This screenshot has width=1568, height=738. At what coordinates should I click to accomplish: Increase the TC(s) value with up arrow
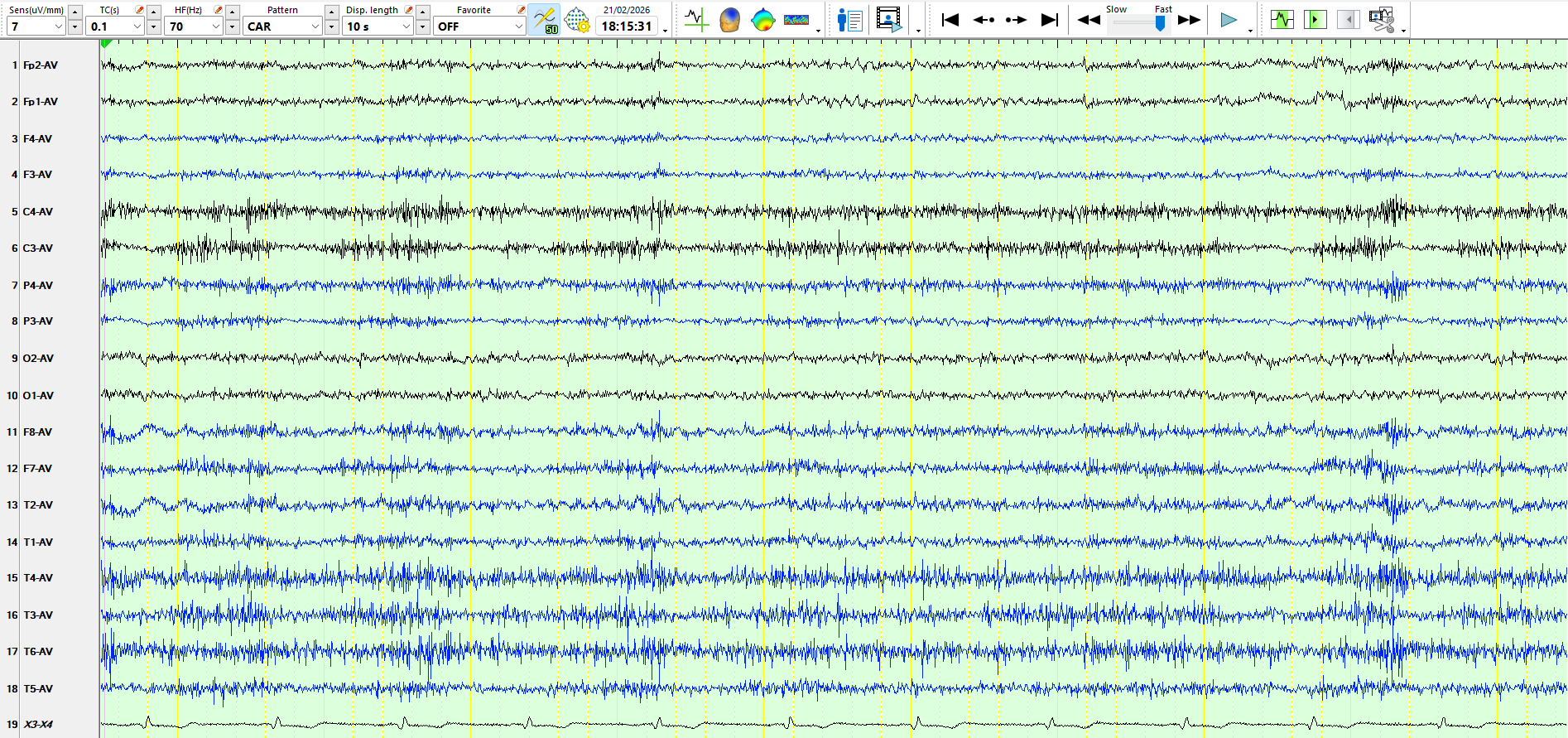(153, 11)
